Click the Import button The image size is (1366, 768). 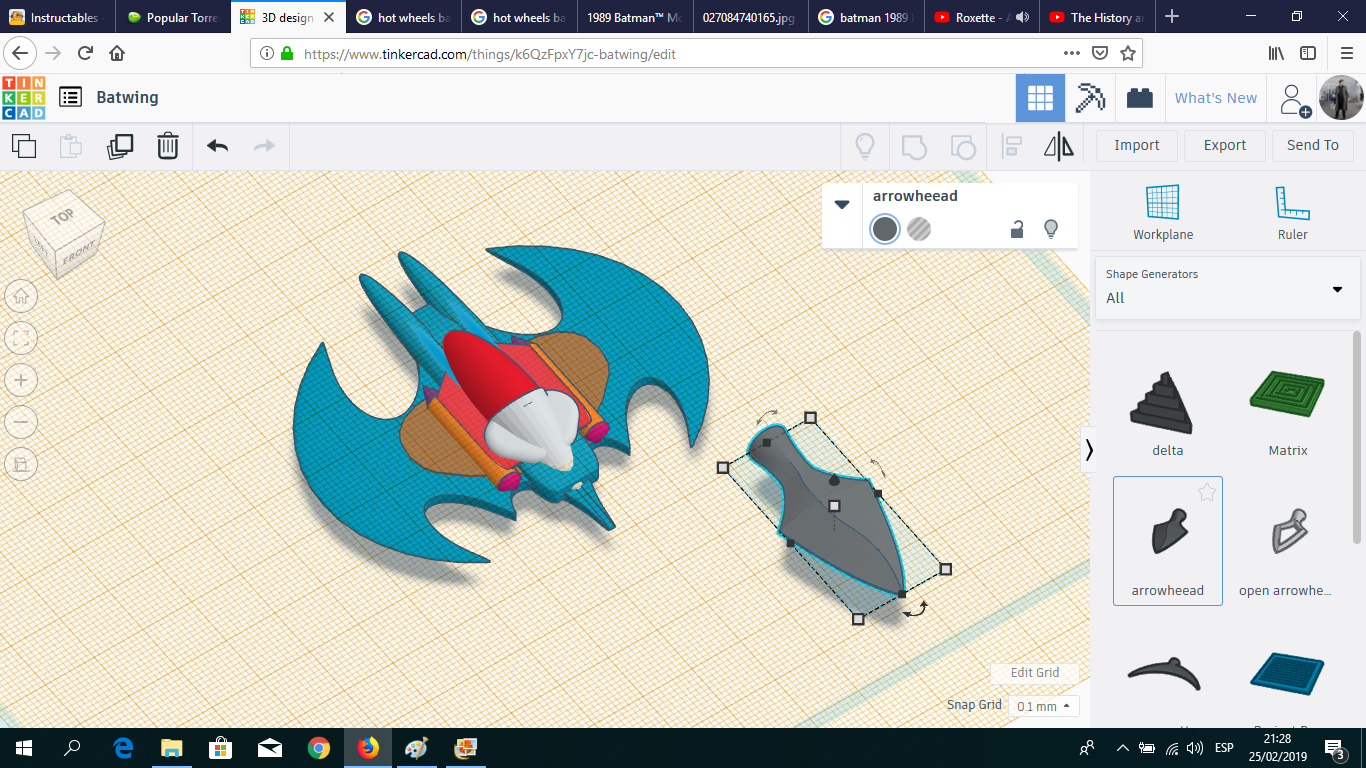tap(1137, 146)
